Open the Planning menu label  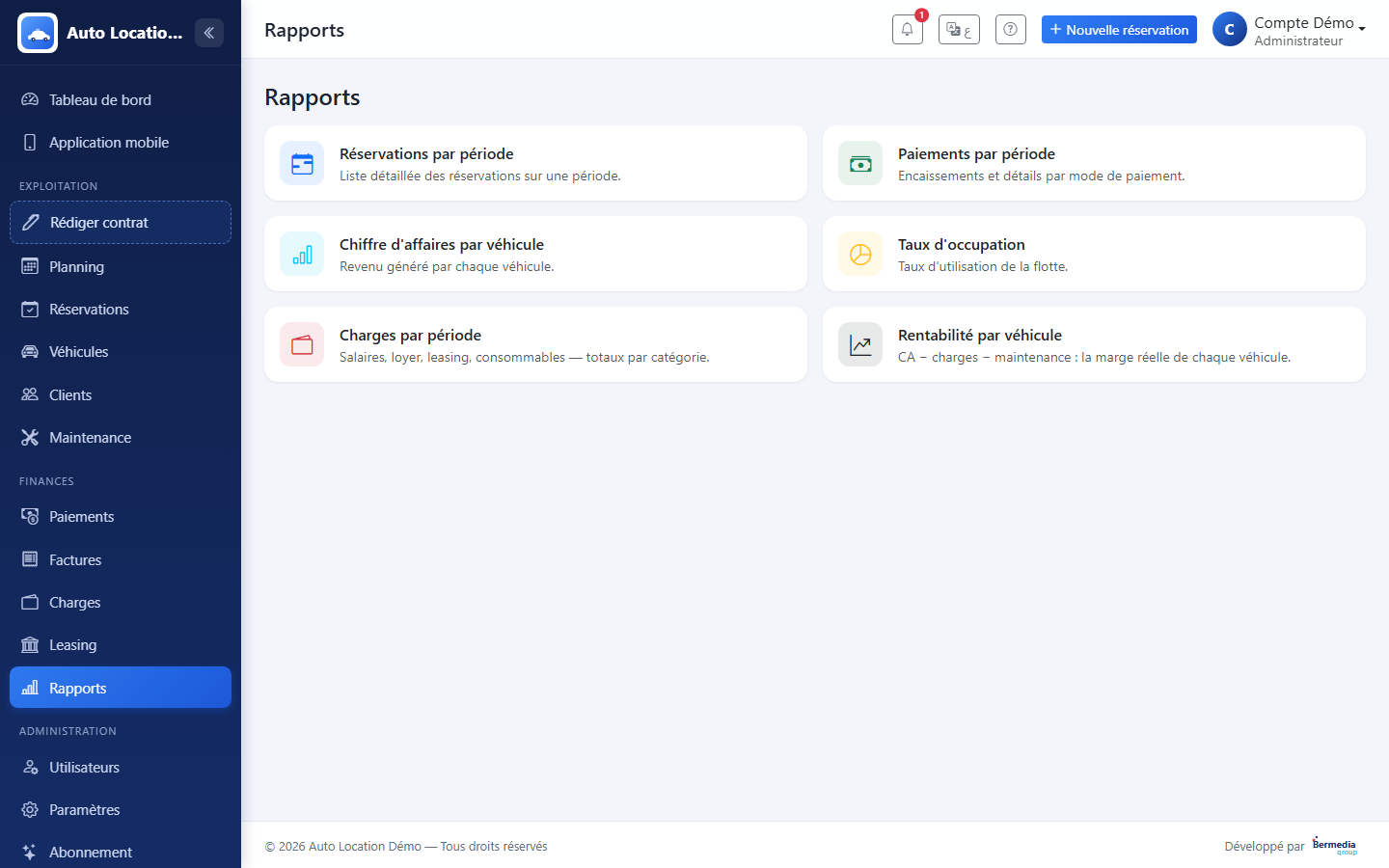[x=77, y=266]
